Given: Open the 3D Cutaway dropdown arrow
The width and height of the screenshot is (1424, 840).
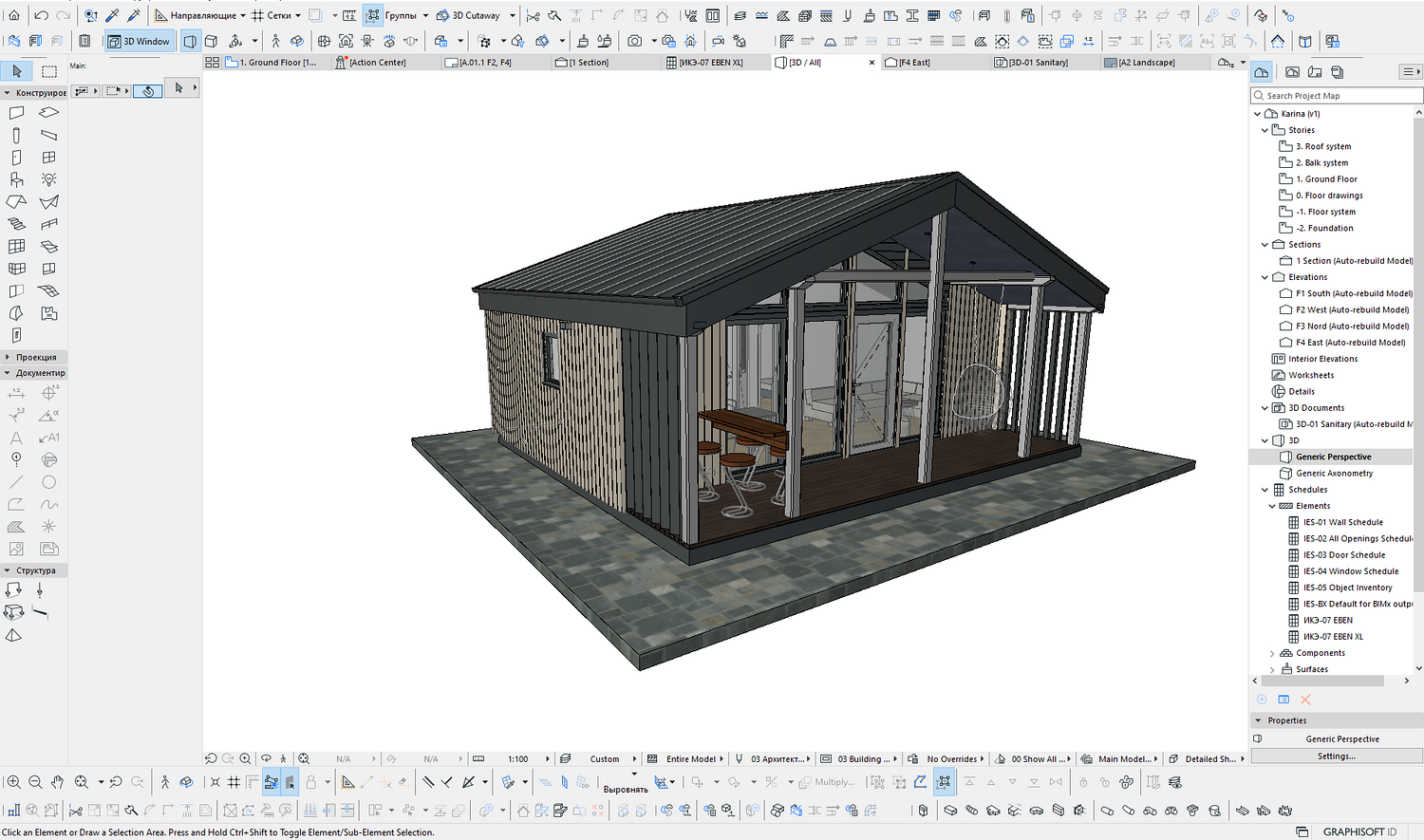Looking at the screenshot, I should (x=513, y=15).
